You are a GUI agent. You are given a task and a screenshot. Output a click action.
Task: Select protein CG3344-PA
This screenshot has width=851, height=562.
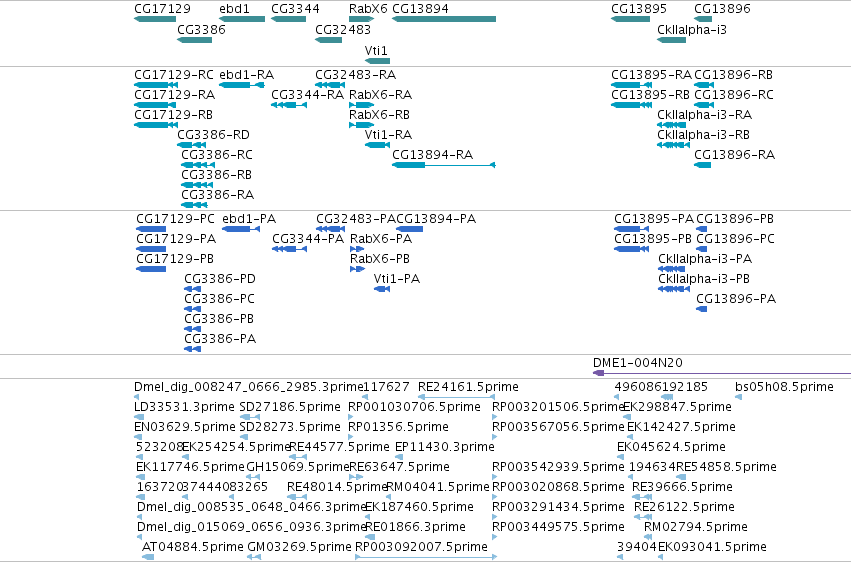(289, 249)
